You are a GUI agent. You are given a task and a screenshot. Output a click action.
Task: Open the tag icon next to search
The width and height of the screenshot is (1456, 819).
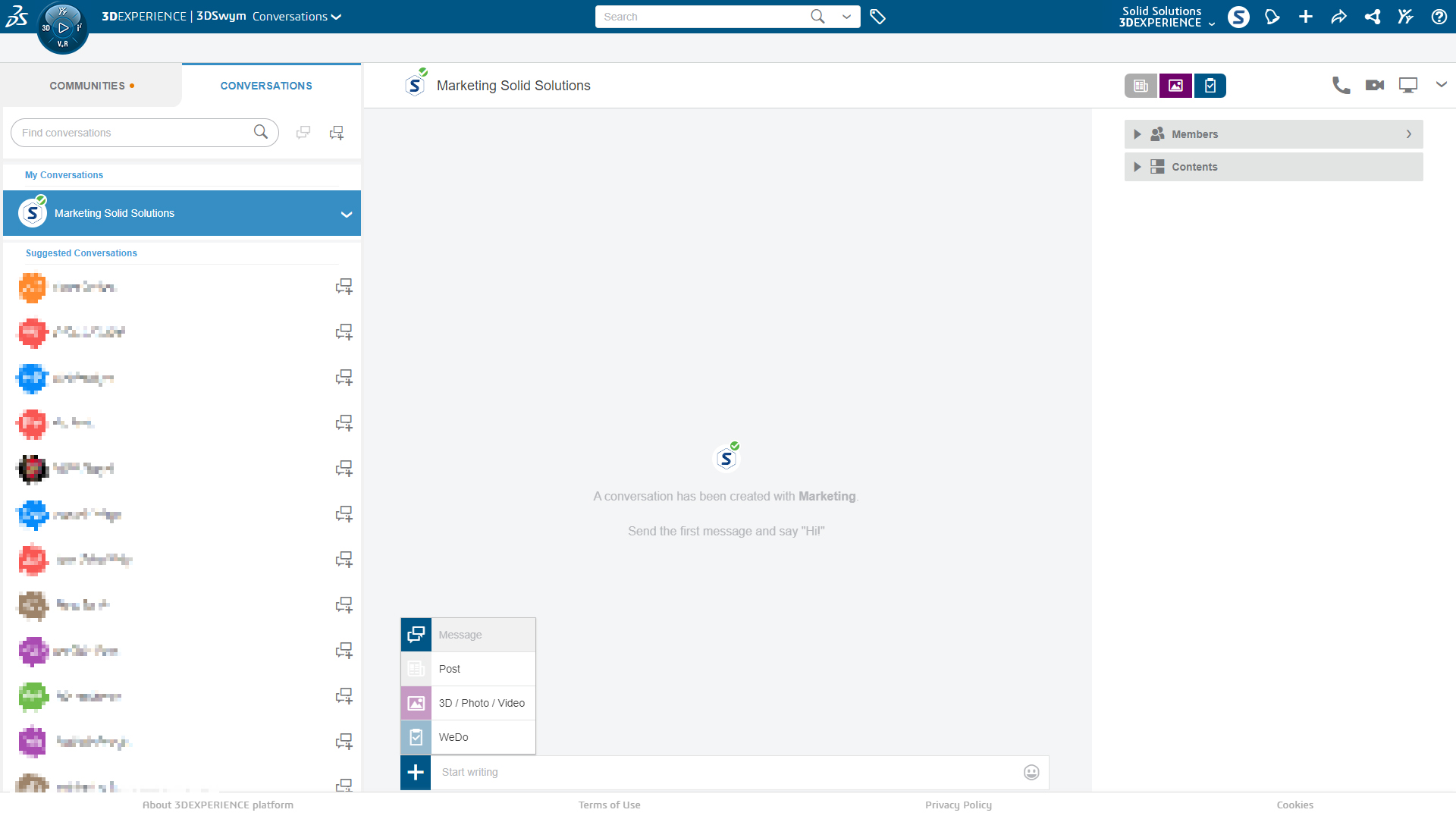(878, 16)
